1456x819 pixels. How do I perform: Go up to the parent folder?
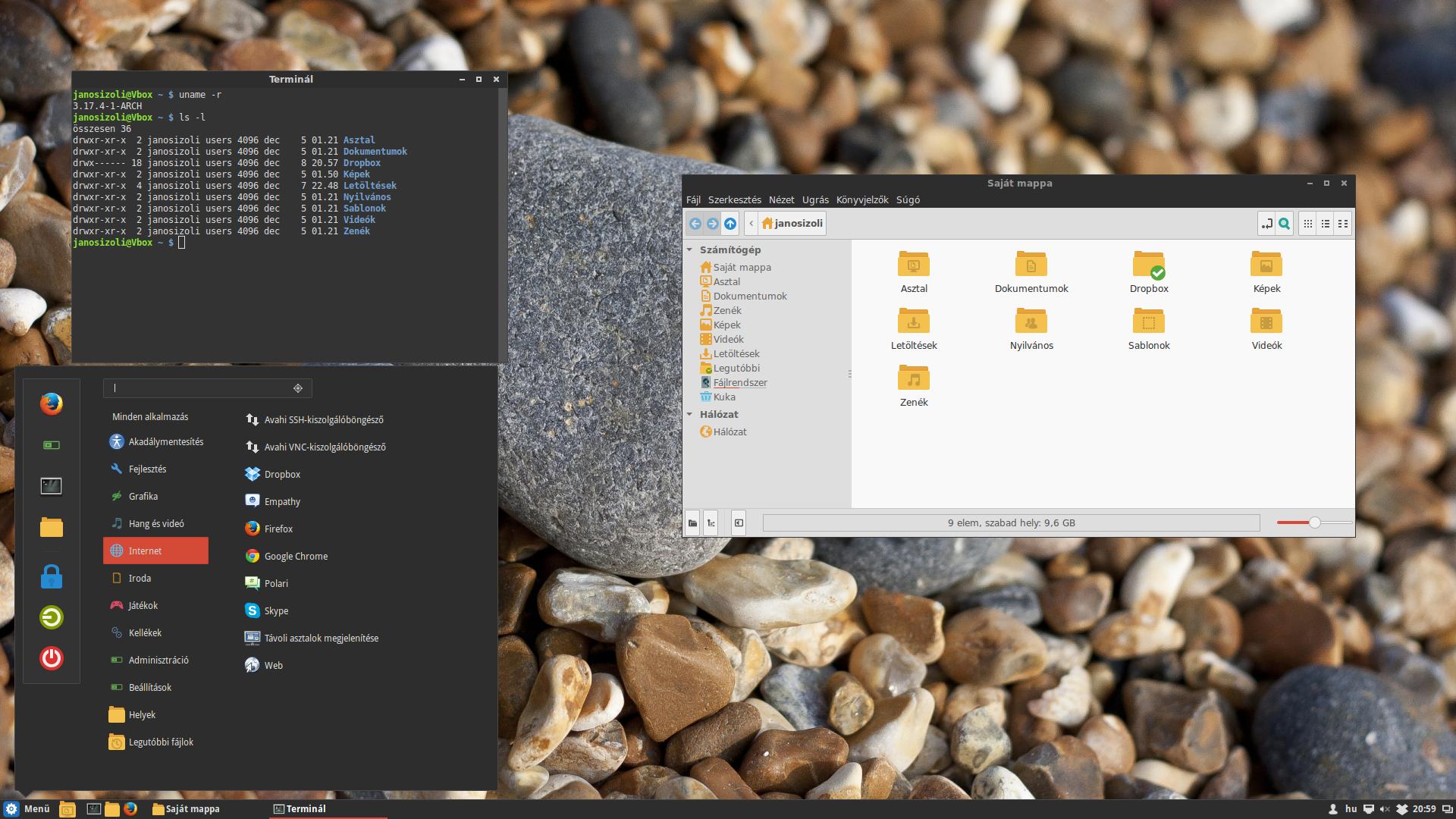click(730, 224)
